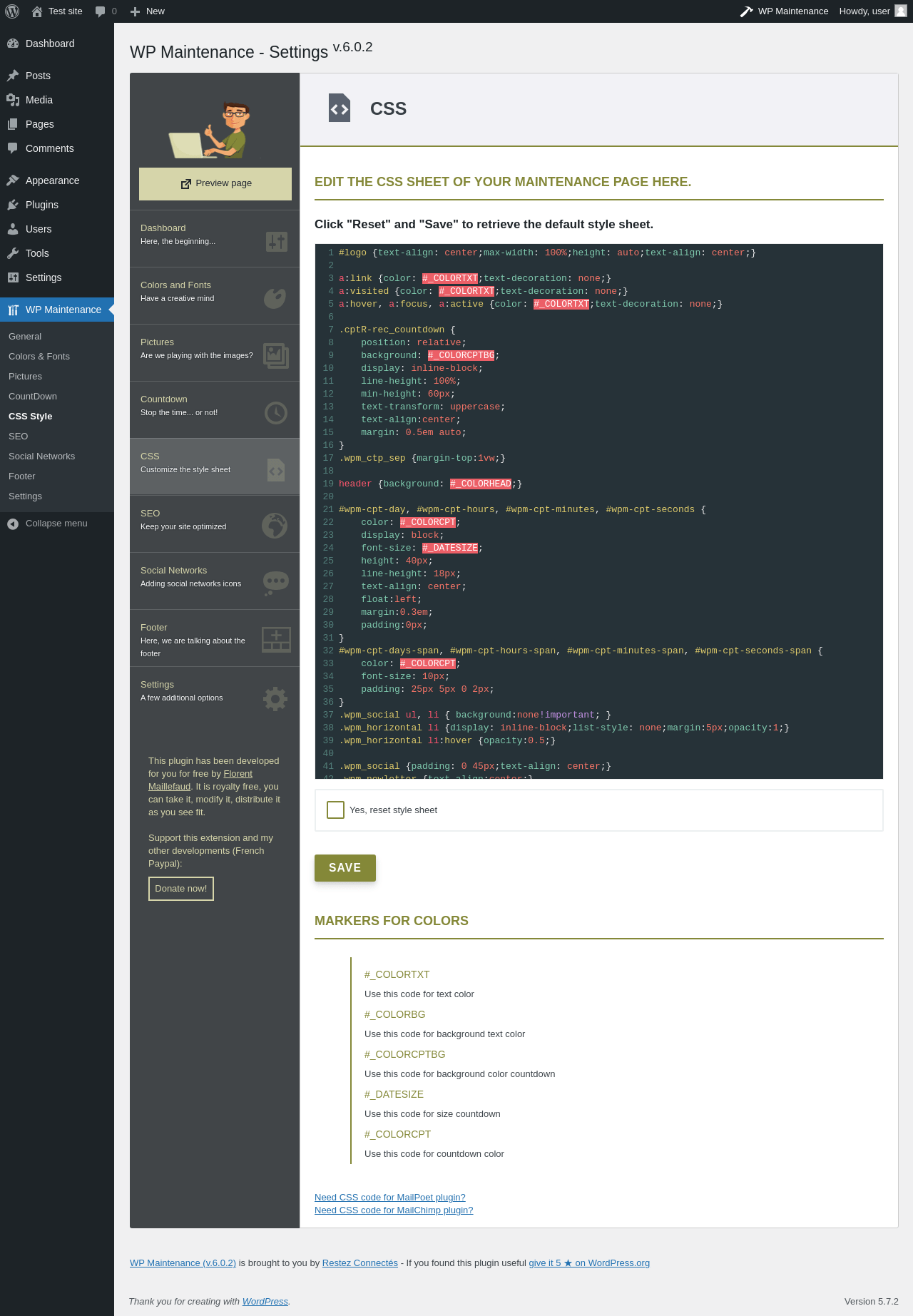Viewport: 913px width, 1316px height.
Task: Click the Social Networks speech bubble icon
Action: point(276,583)
